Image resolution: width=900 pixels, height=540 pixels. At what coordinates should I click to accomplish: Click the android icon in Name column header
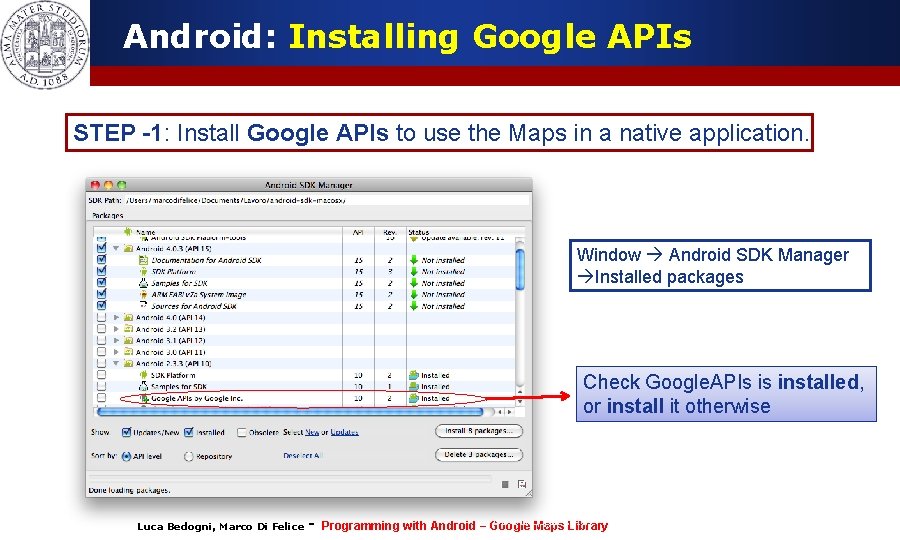pos(128,231)
